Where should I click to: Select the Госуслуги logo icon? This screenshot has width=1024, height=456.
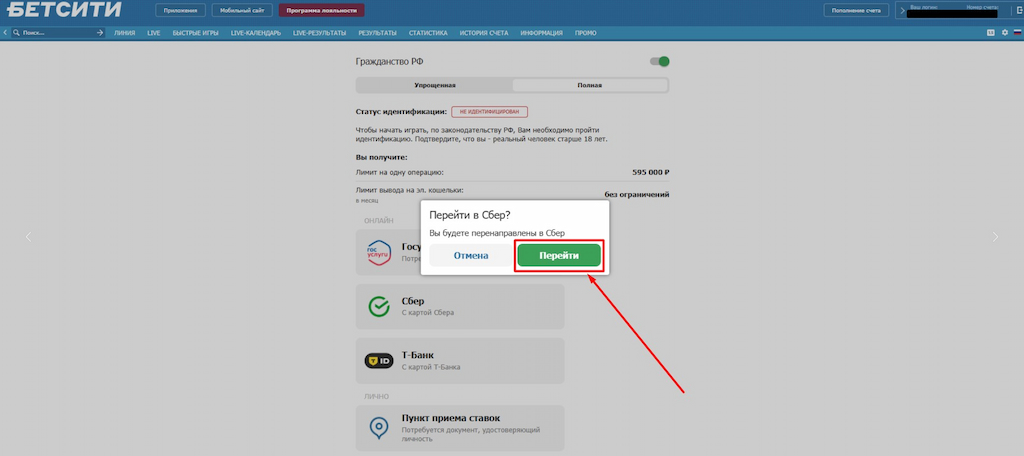[x=379, y=252]
